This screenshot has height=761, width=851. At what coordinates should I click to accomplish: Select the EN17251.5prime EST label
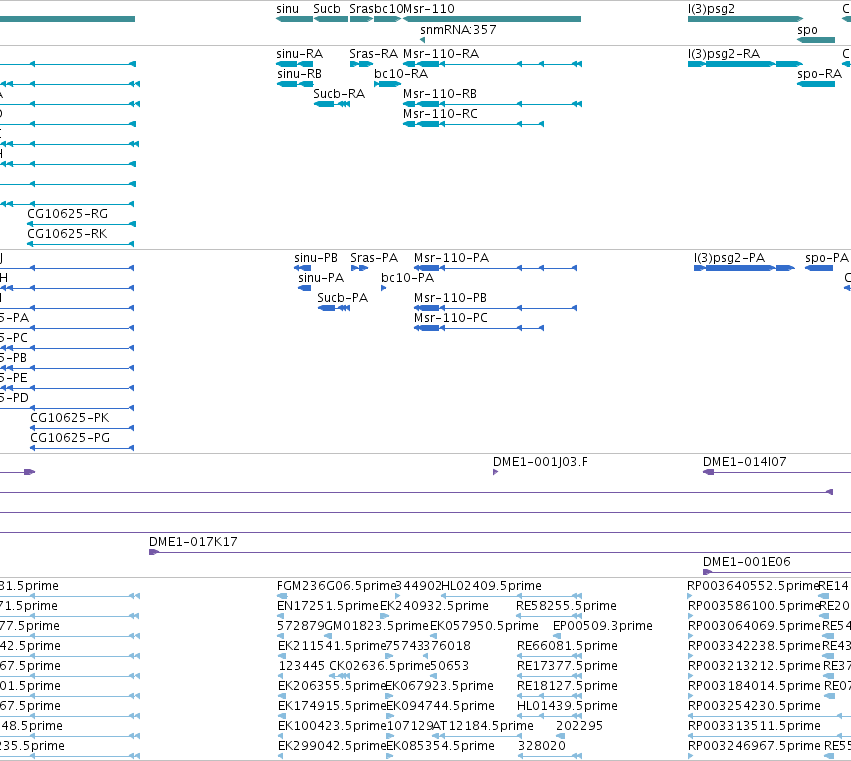(x=328, y=606)
